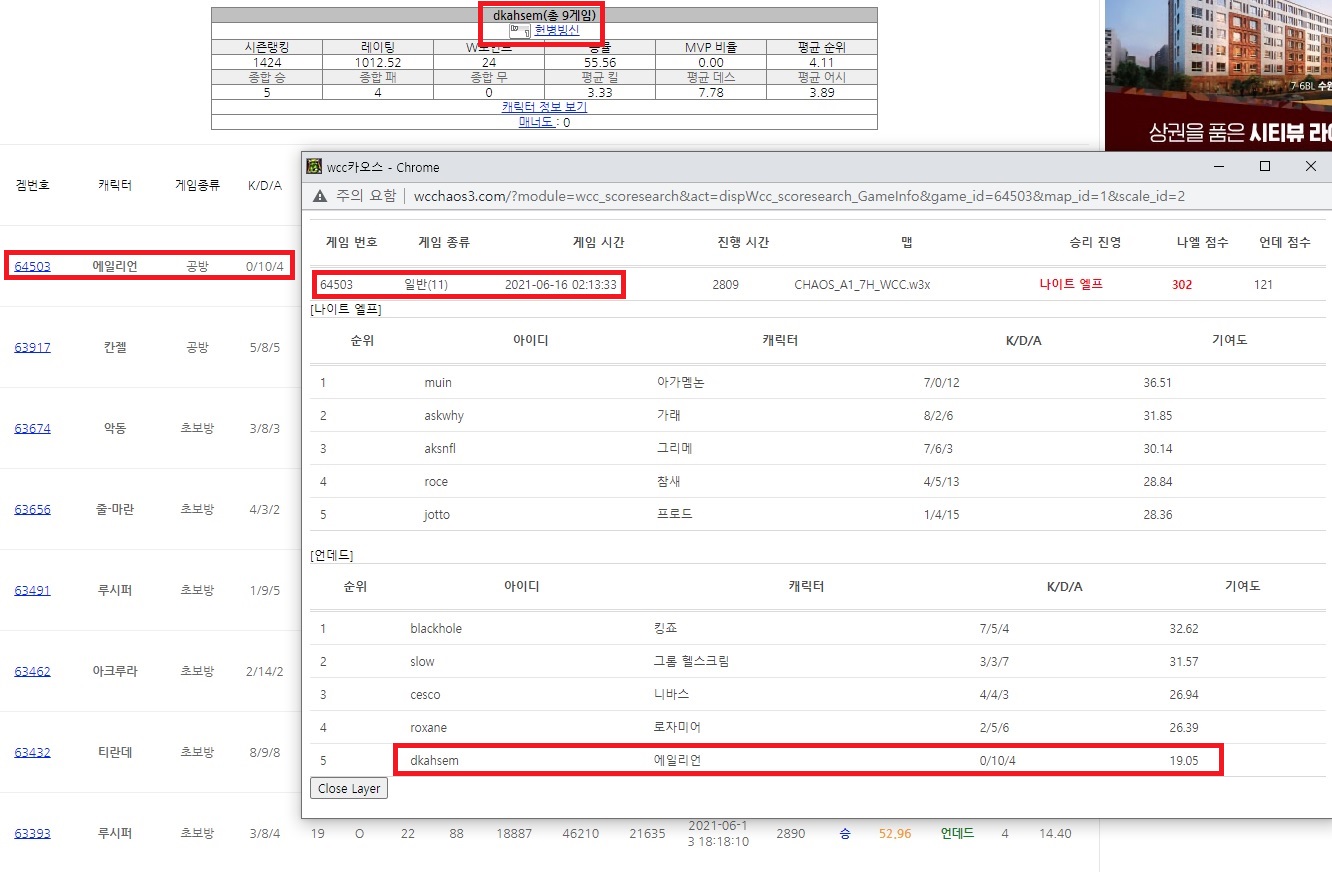Click 에일리언 character in game 64503 row
The width and height of the screenshot is (1332, 872).
click(115, 266)
